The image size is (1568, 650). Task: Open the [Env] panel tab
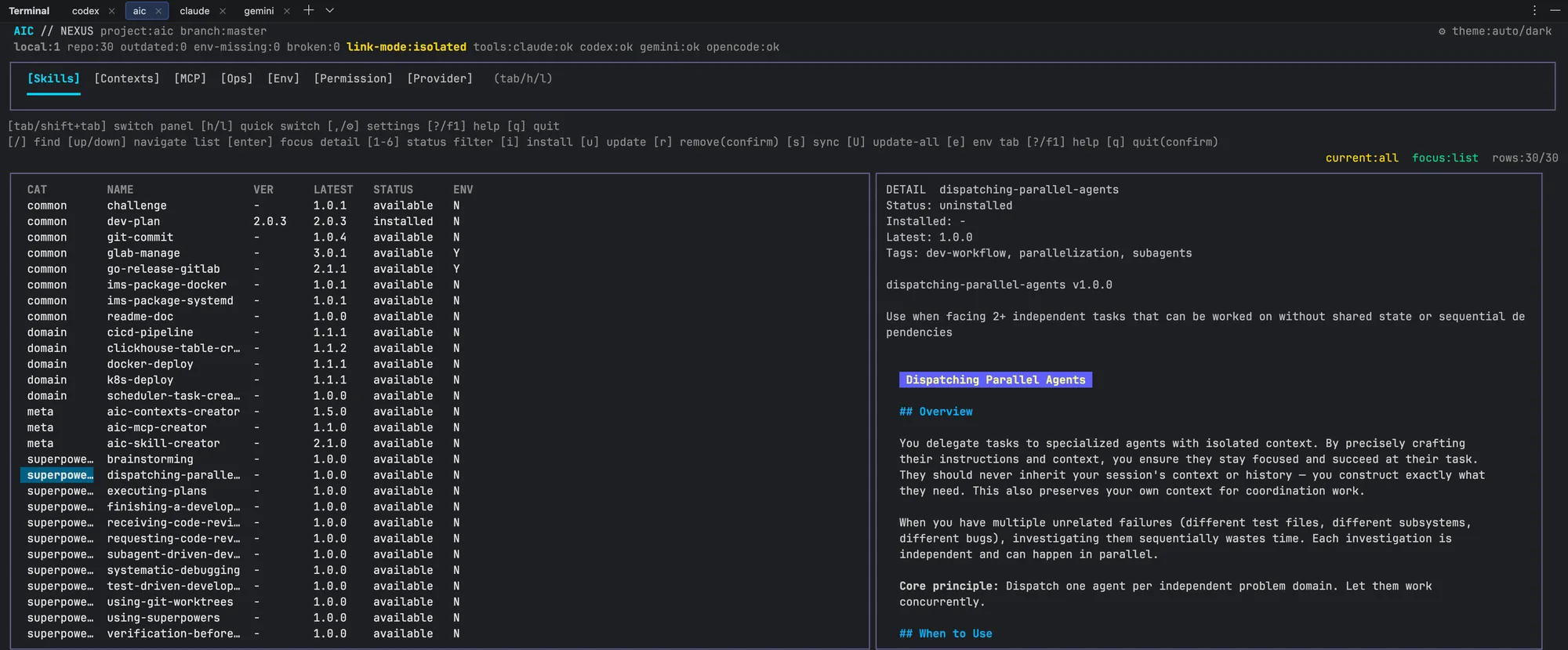(x=284, y=78)
